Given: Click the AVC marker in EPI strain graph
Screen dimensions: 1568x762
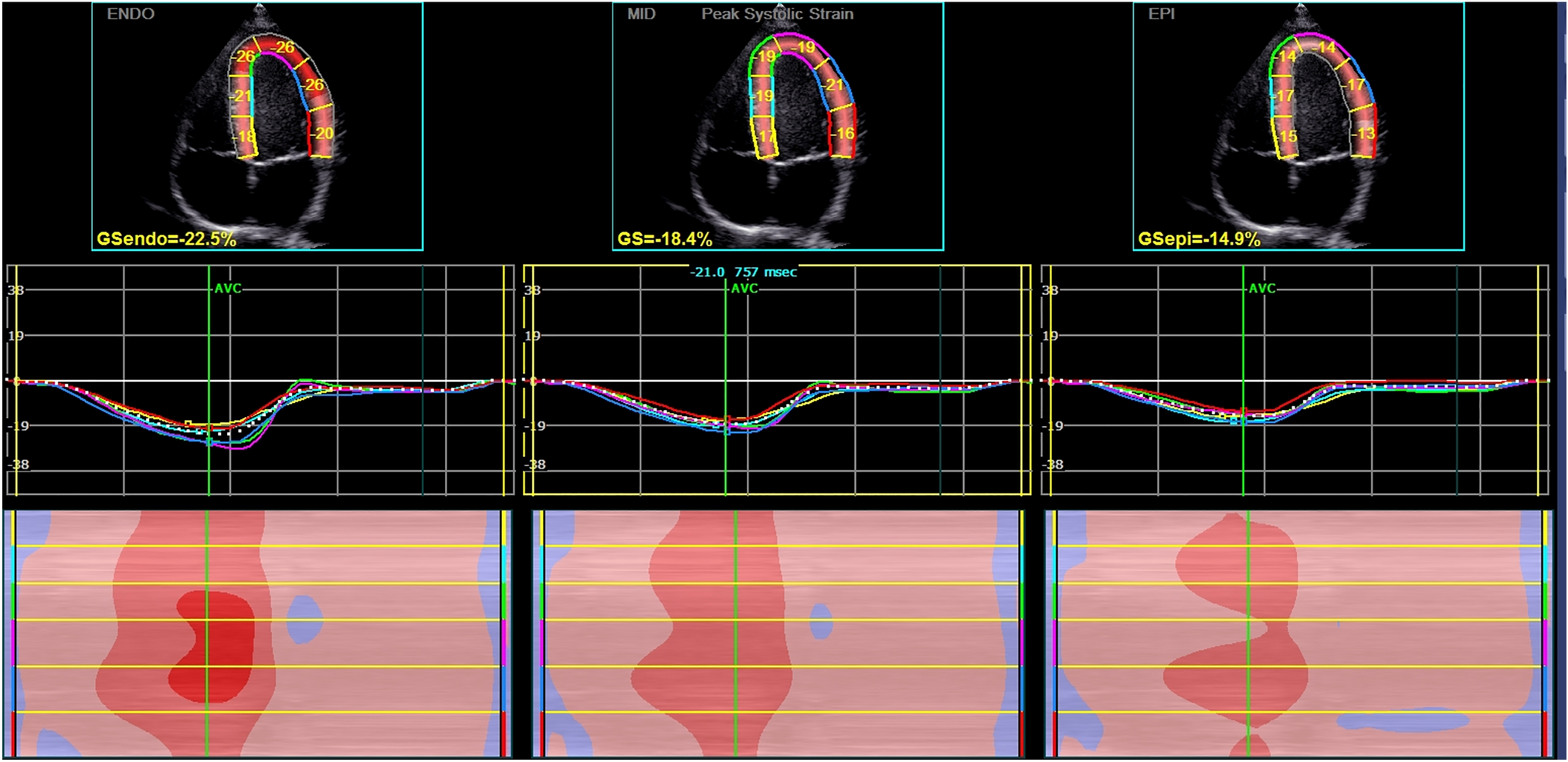Looking at the screenshot, I should (1262, 288).
